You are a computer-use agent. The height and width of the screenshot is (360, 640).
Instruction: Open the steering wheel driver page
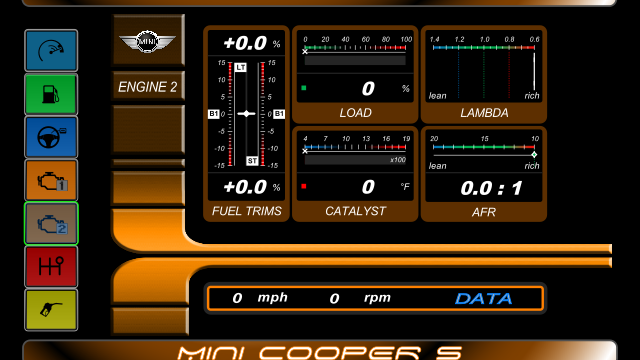51,137
